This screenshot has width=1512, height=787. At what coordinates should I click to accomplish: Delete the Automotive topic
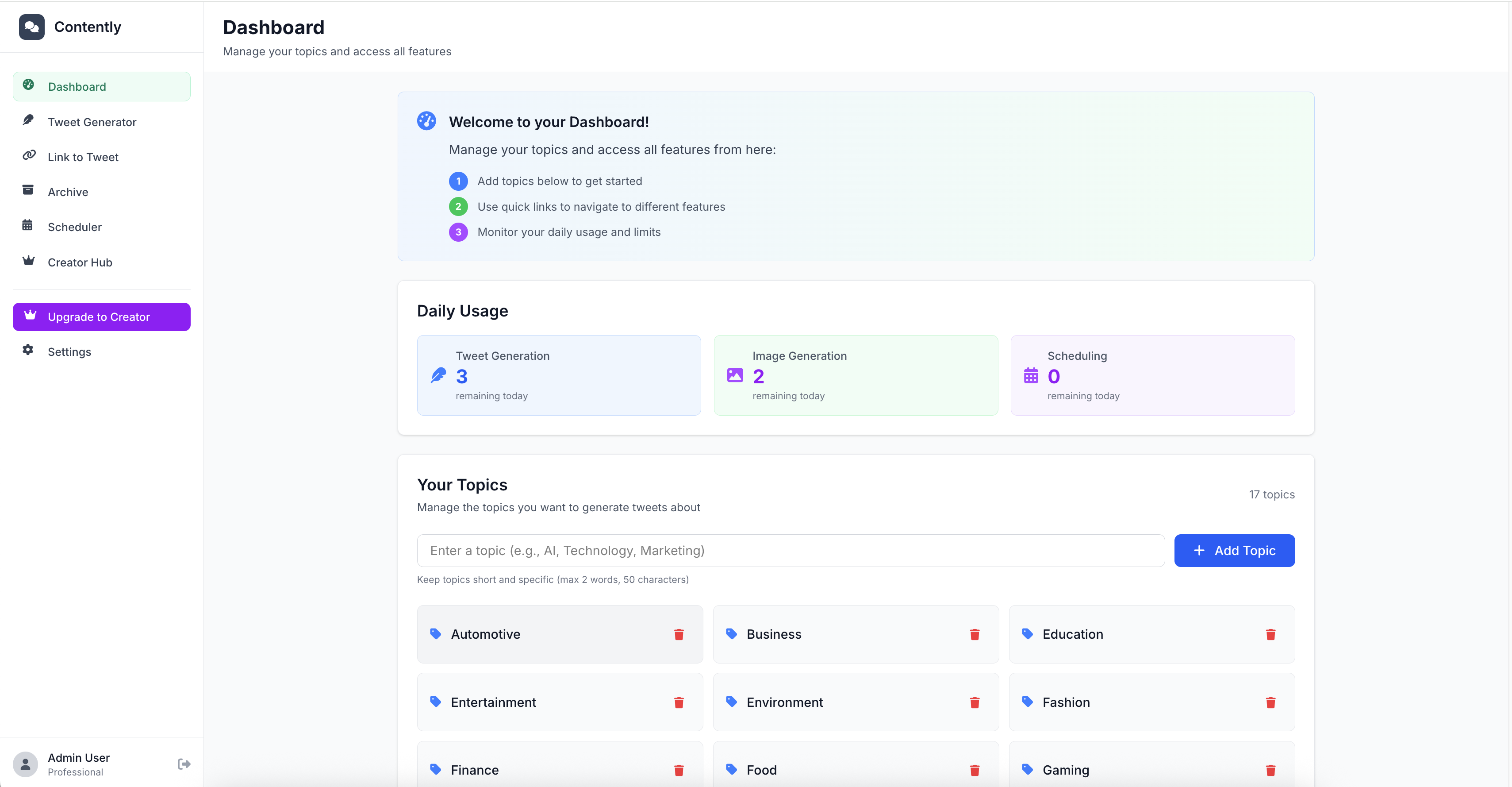(x=679, y=635)
